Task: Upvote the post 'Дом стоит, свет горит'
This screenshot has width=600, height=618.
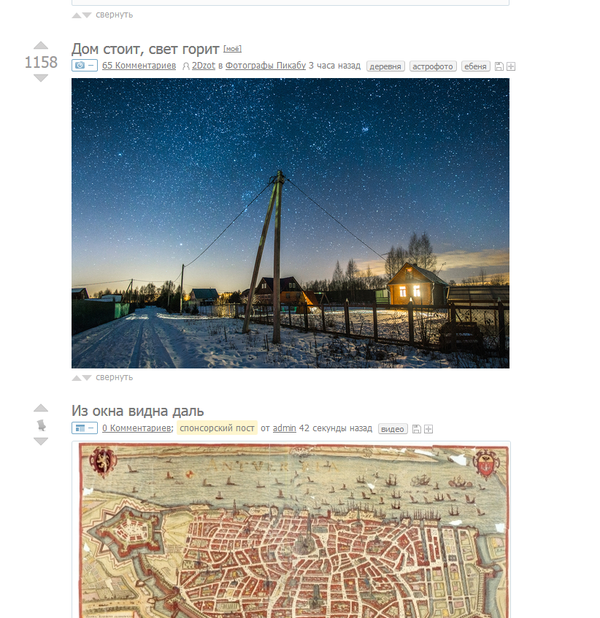Action: coord(41,45)
